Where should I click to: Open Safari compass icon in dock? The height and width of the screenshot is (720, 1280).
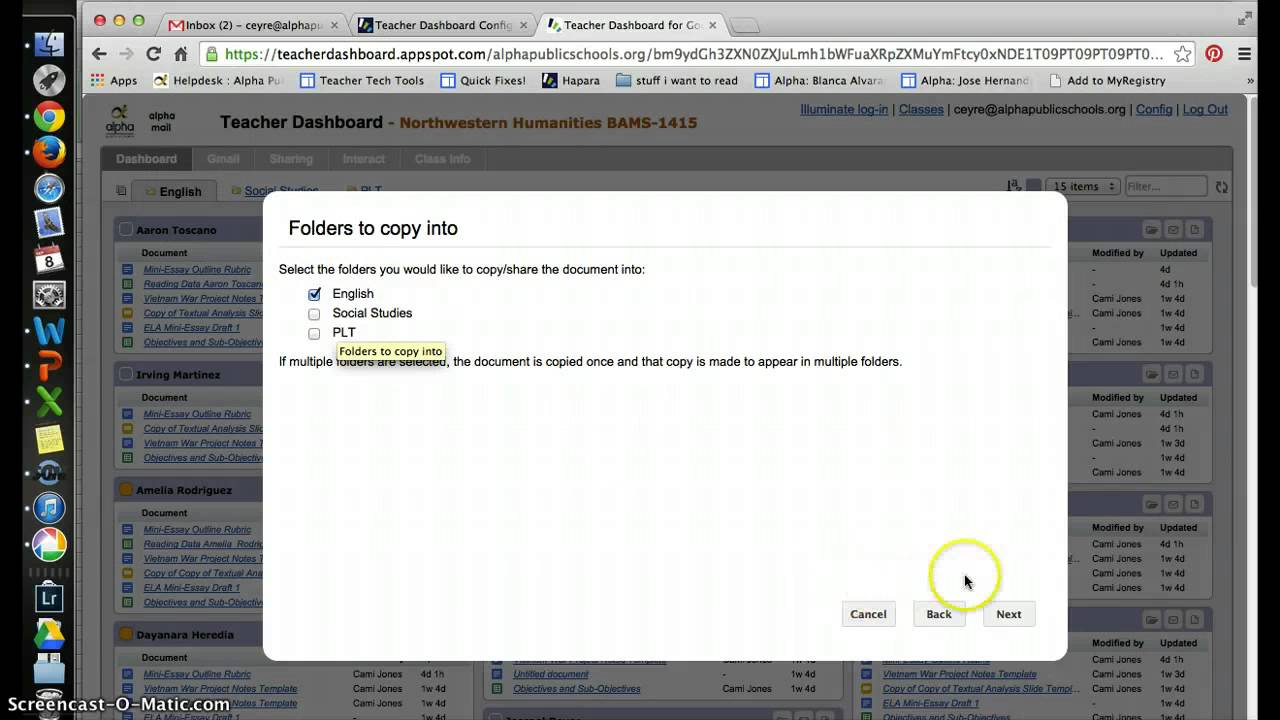[49, 187]
